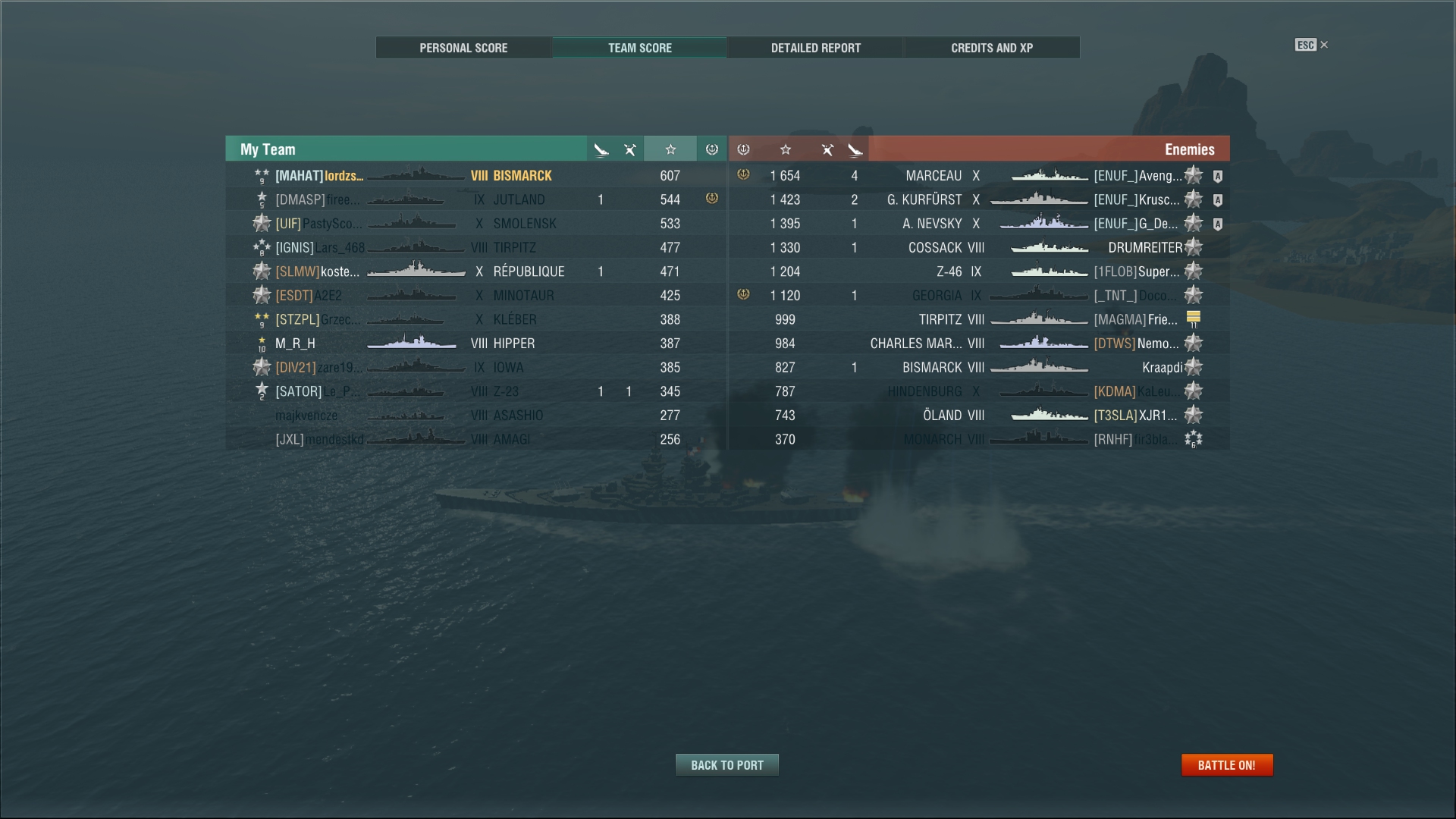Click the Back to Port button
Image resolution: width=1456 pixels, height=819 pixels.
(x=727, y=765)
